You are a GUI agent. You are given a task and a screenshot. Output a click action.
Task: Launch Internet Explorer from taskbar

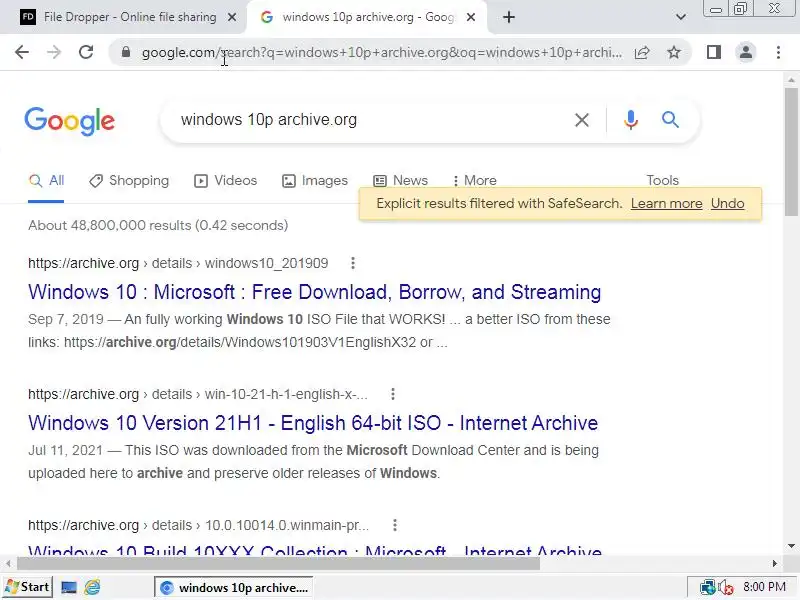[x=92, y=588]
